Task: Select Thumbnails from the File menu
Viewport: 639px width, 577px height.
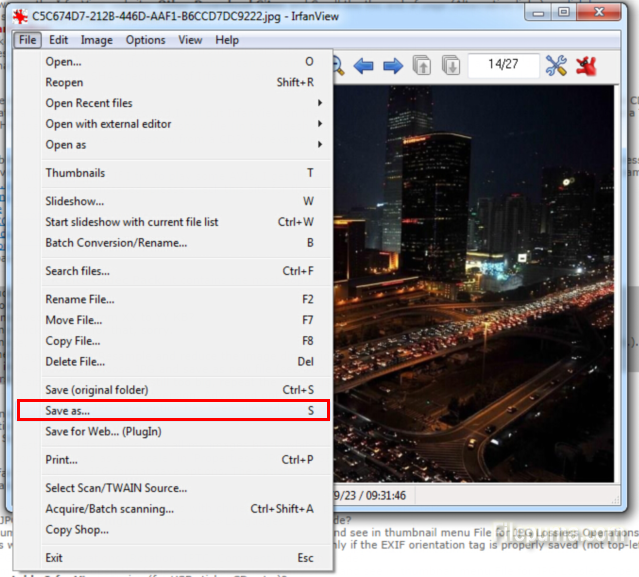Action: tap(75, 173)
